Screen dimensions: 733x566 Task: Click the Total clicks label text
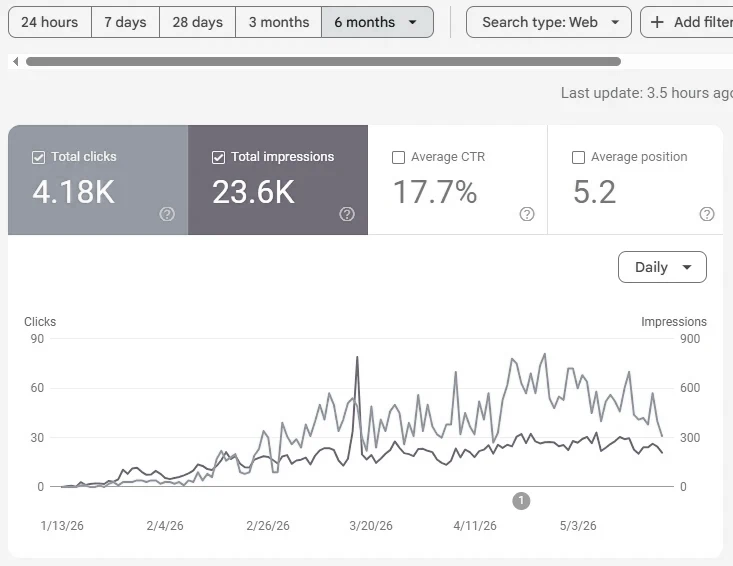tap(84, 157)
